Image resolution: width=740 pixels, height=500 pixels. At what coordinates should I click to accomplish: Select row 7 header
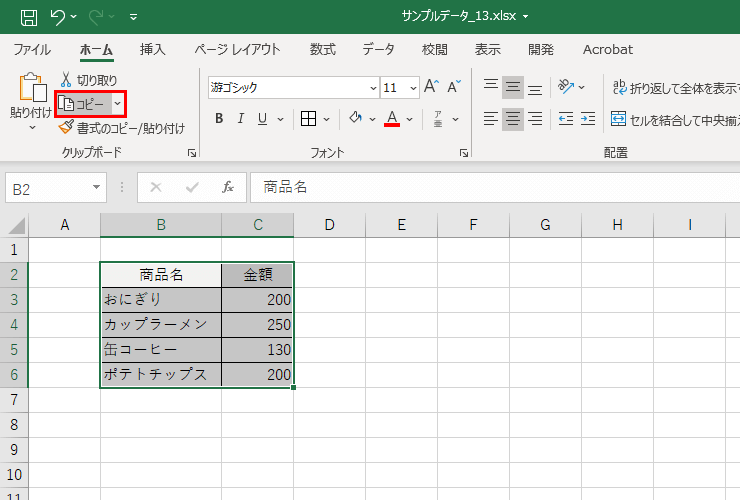coord(14,400)
